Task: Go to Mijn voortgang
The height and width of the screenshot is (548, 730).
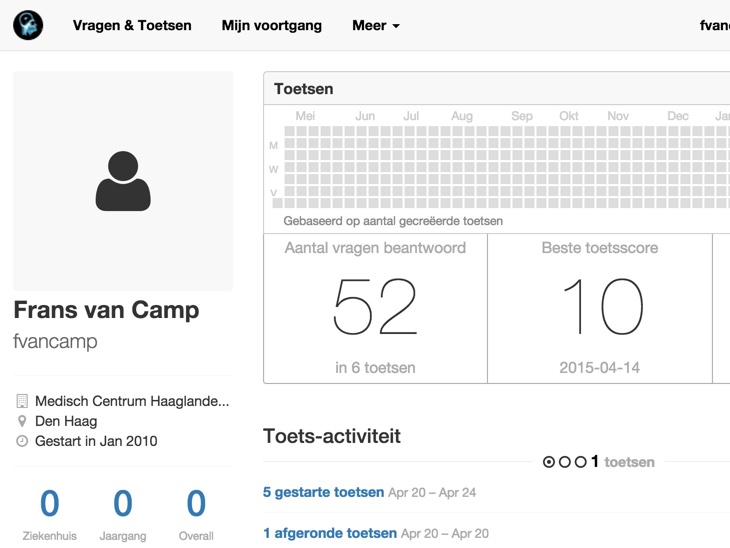Action: tap(272, 26)
